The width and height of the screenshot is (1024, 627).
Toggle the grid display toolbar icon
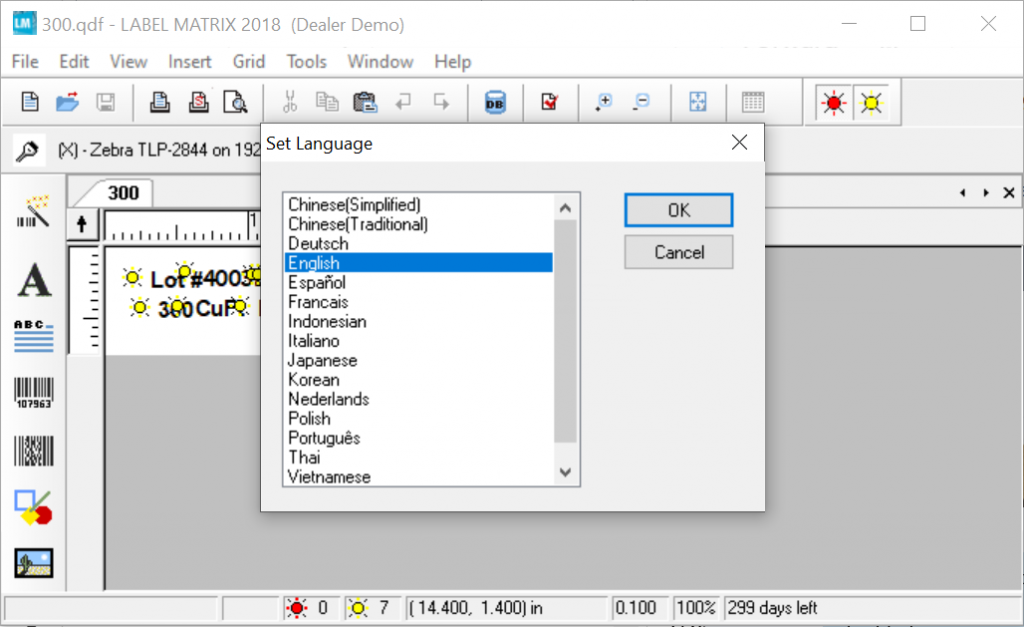pyautogui.click(x=753, y=102)
